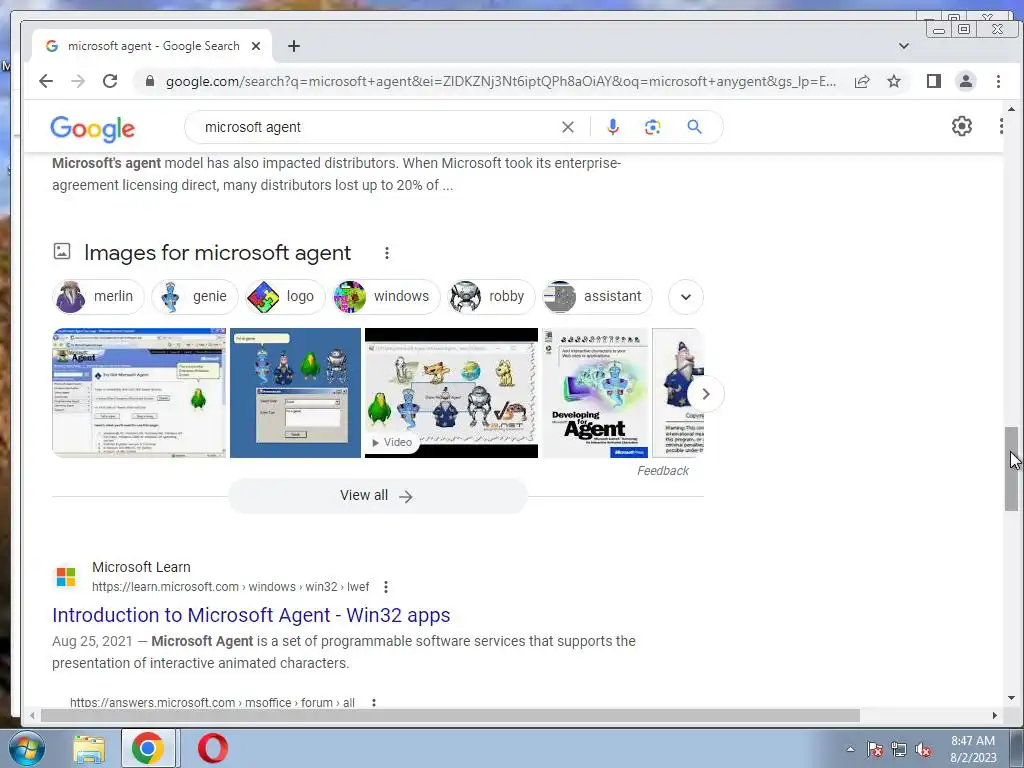View site information via the lock icon
1024x768 pixels.
(150, 81)
